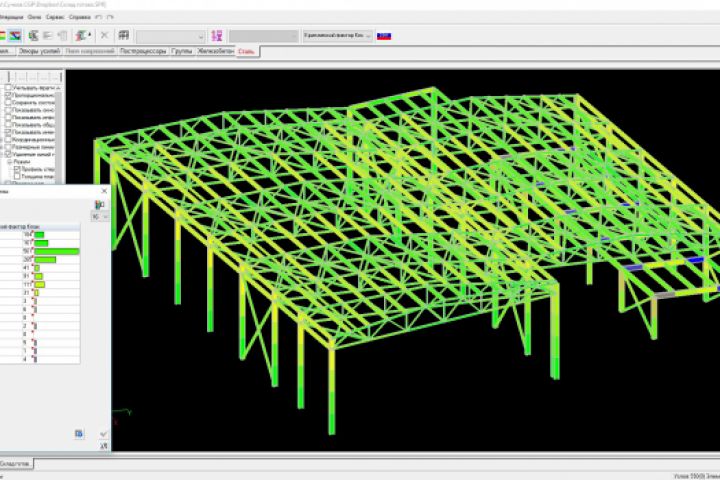Click the value 51 in the scale table
Image resolution: width=720 pixels, height=480 pixels.
click(27, 276)
